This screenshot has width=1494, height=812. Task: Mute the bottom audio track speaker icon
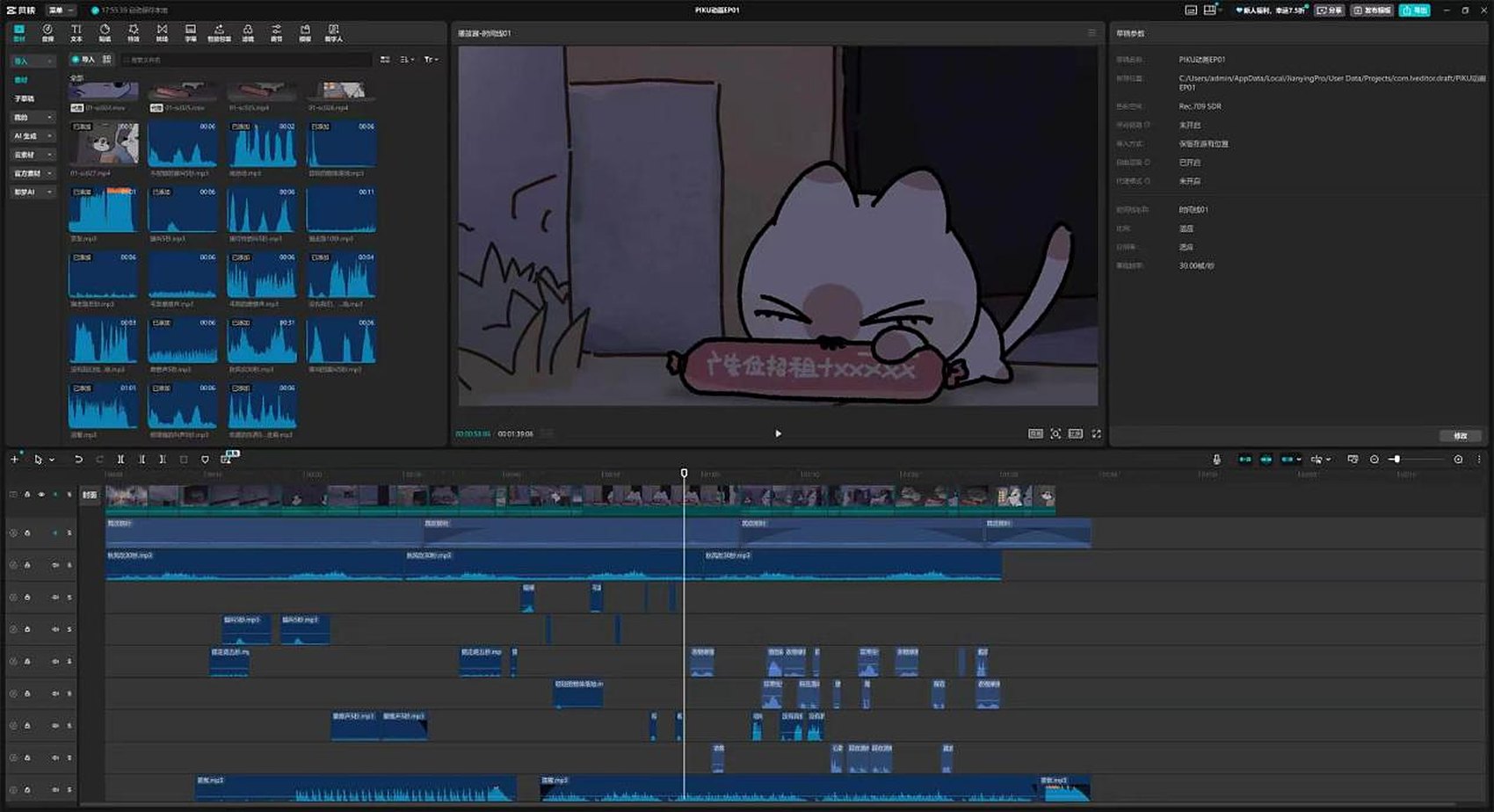click(x=55, y=789)
